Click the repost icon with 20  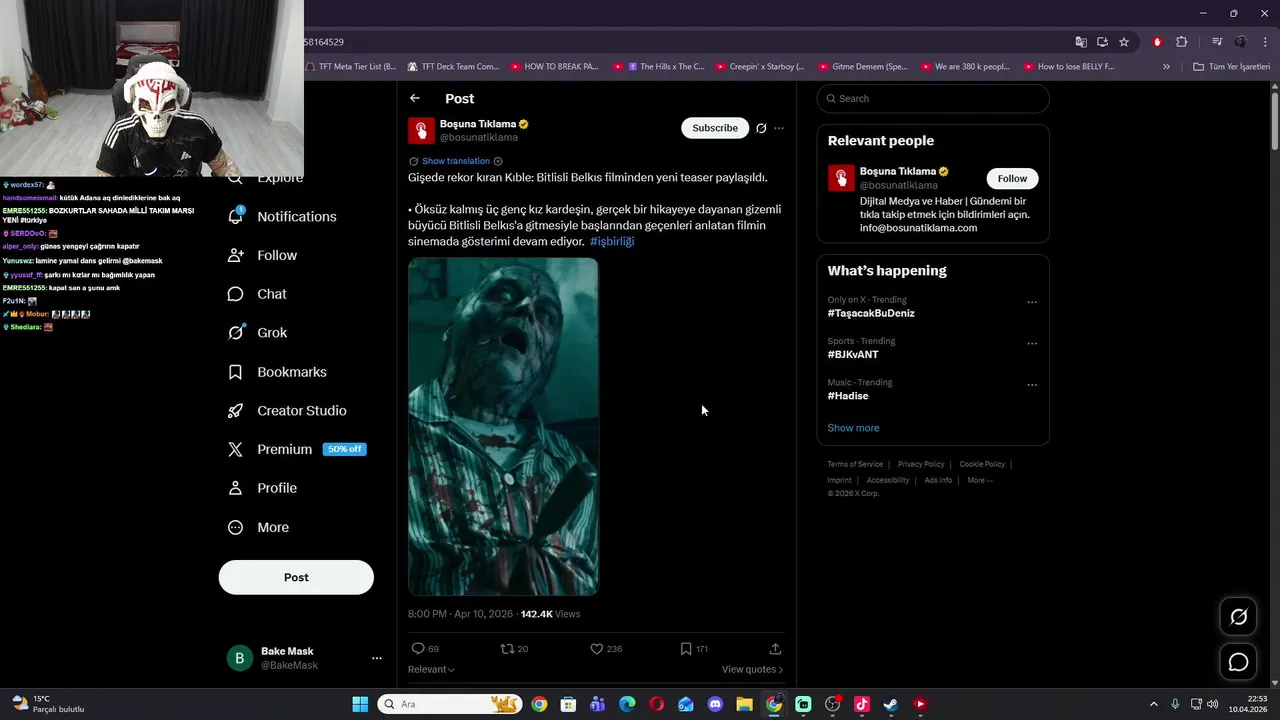click(514, 649)
